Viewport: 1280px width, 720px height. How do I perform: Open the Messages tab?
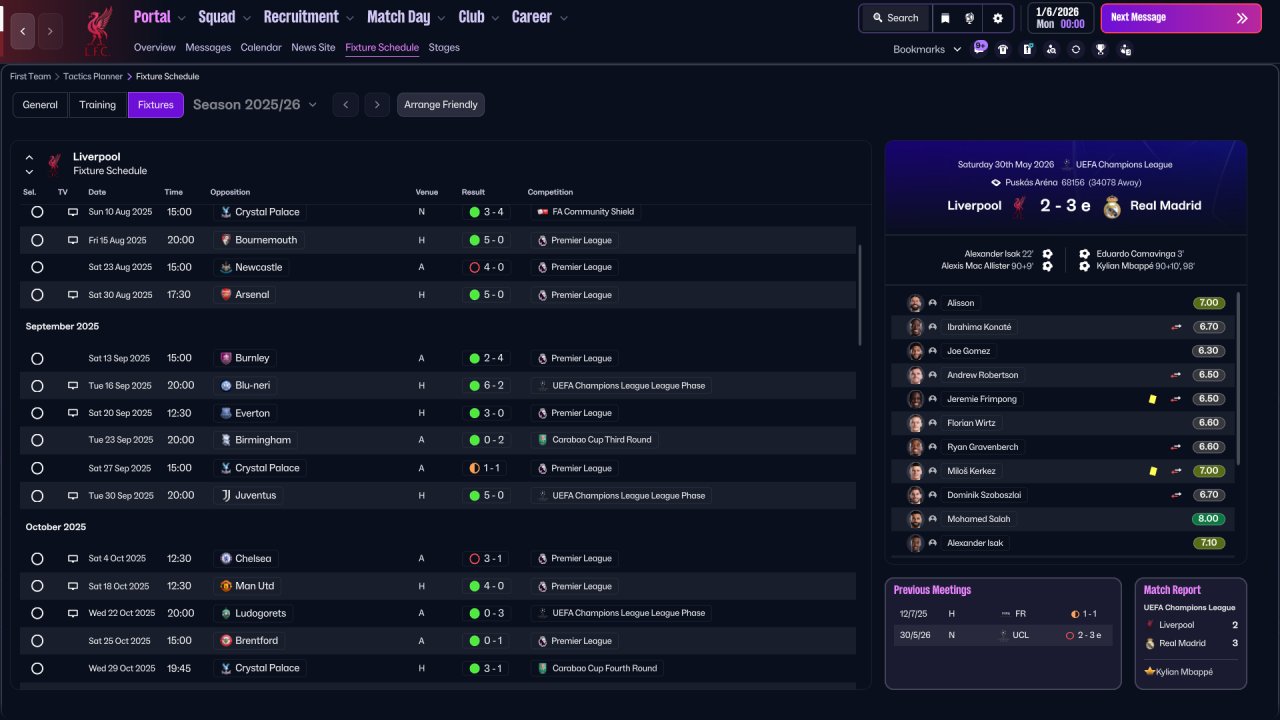(x=208, y=47)
